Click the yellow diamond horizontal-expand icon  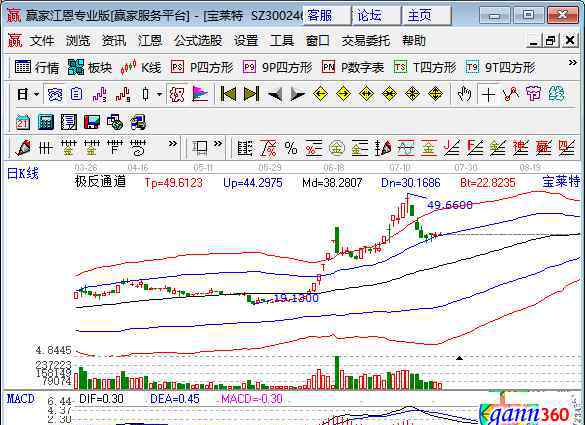tap(366, 94)
